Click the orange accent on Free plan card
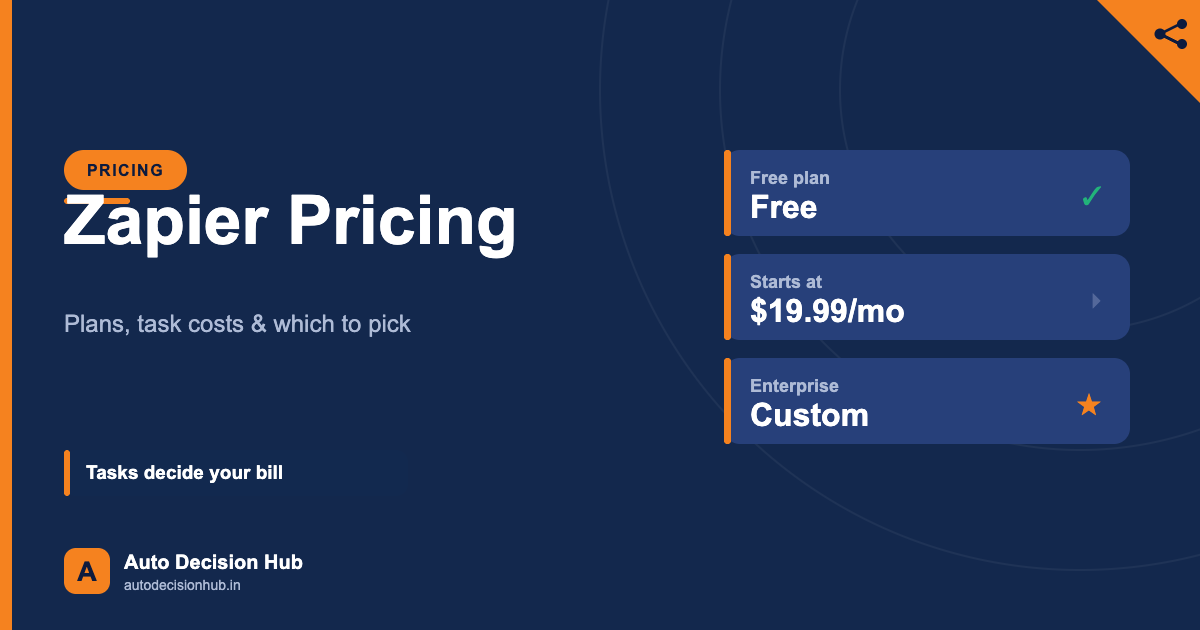Image resolution: width=1200 pixels, height=630 pixels. click(x=727, y=193)
